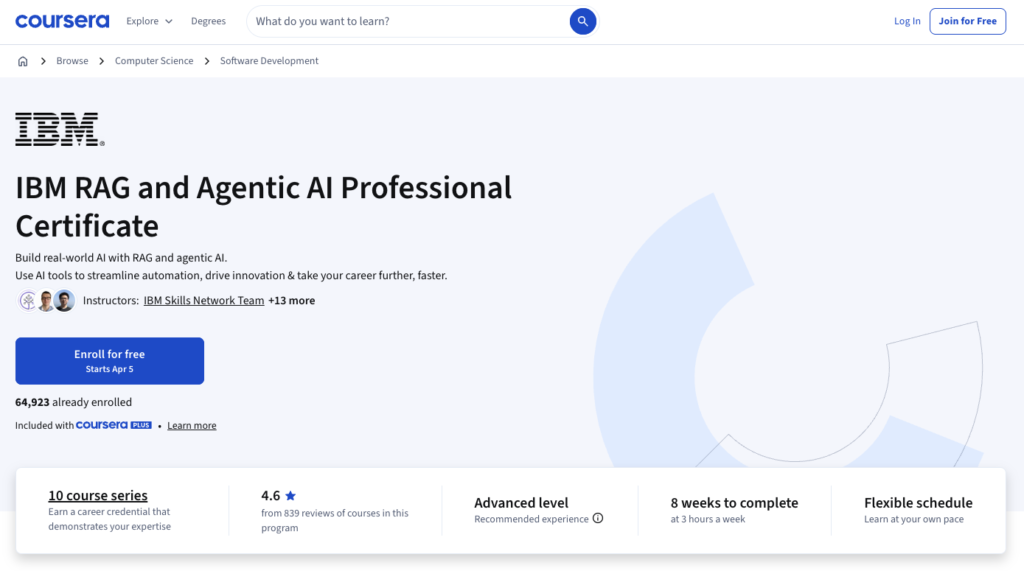This screenshot has height=571, width=1024.
Task: Open the Computer Science breadcrumb
Action: click(x=154, y=61)
